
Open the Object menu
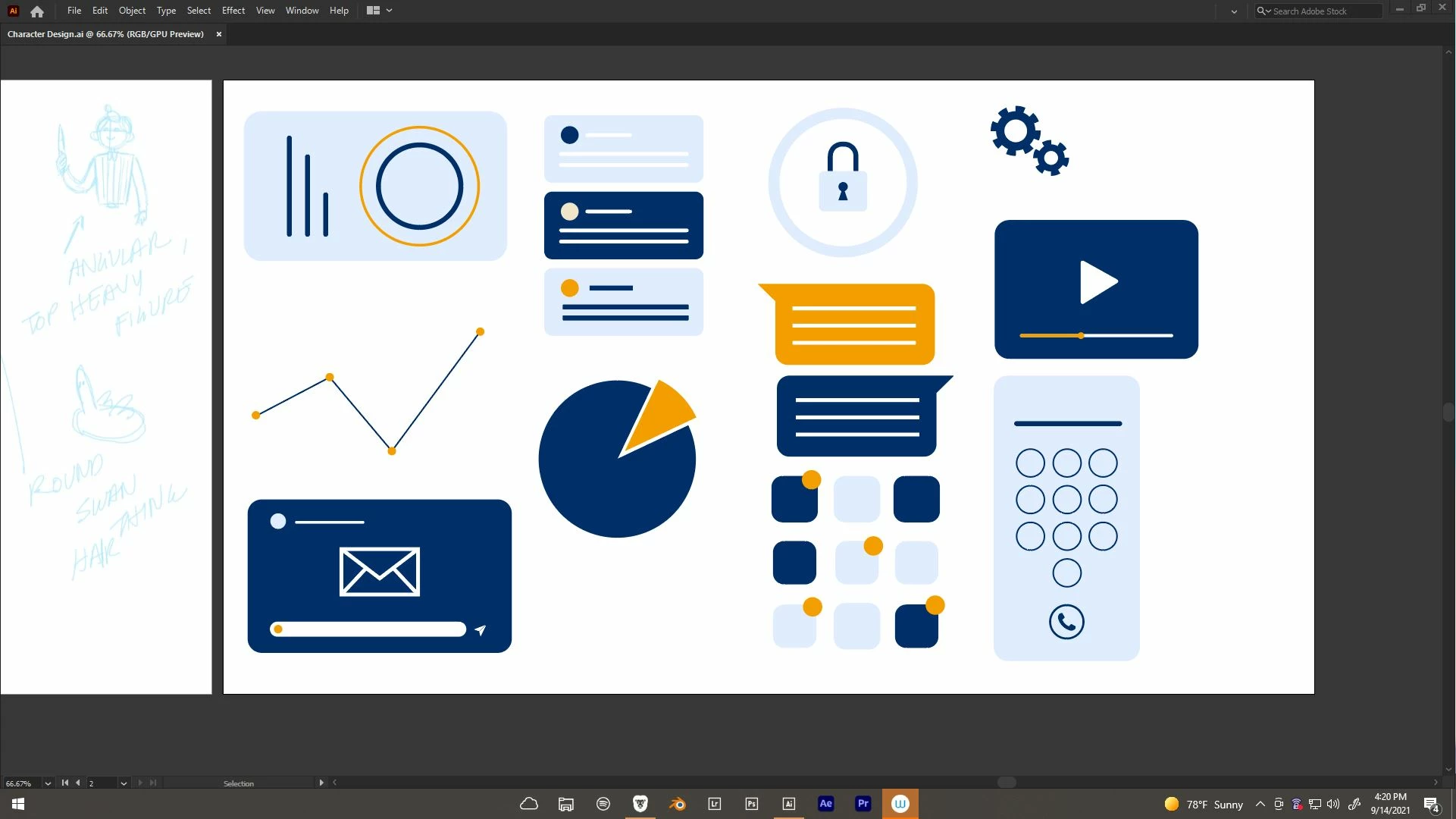tap(132, 11)
